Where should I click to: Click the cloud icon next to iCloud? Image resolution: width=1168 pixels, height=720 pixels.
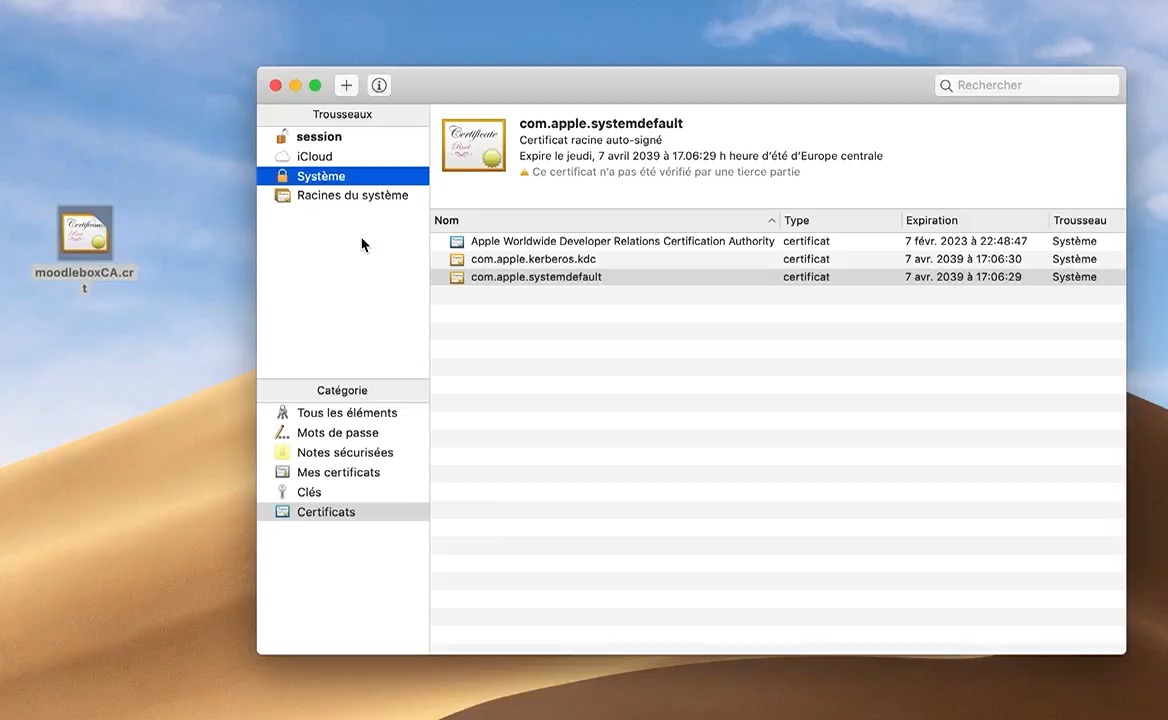(282, 156)
